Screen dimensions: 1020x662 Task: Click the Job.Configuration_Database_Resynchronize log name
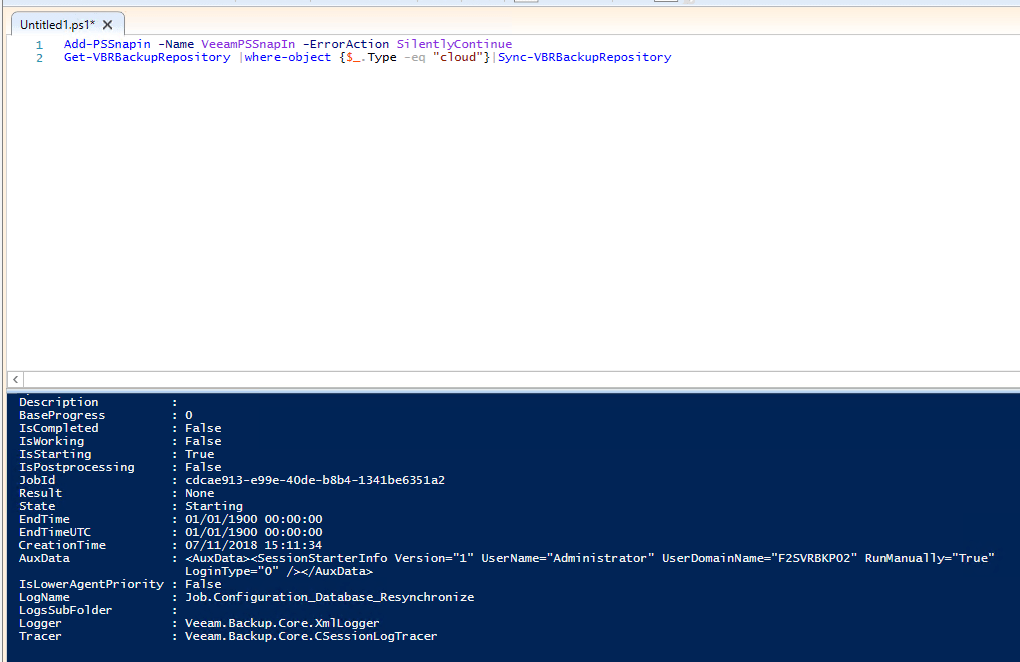[x=329, y=597]
